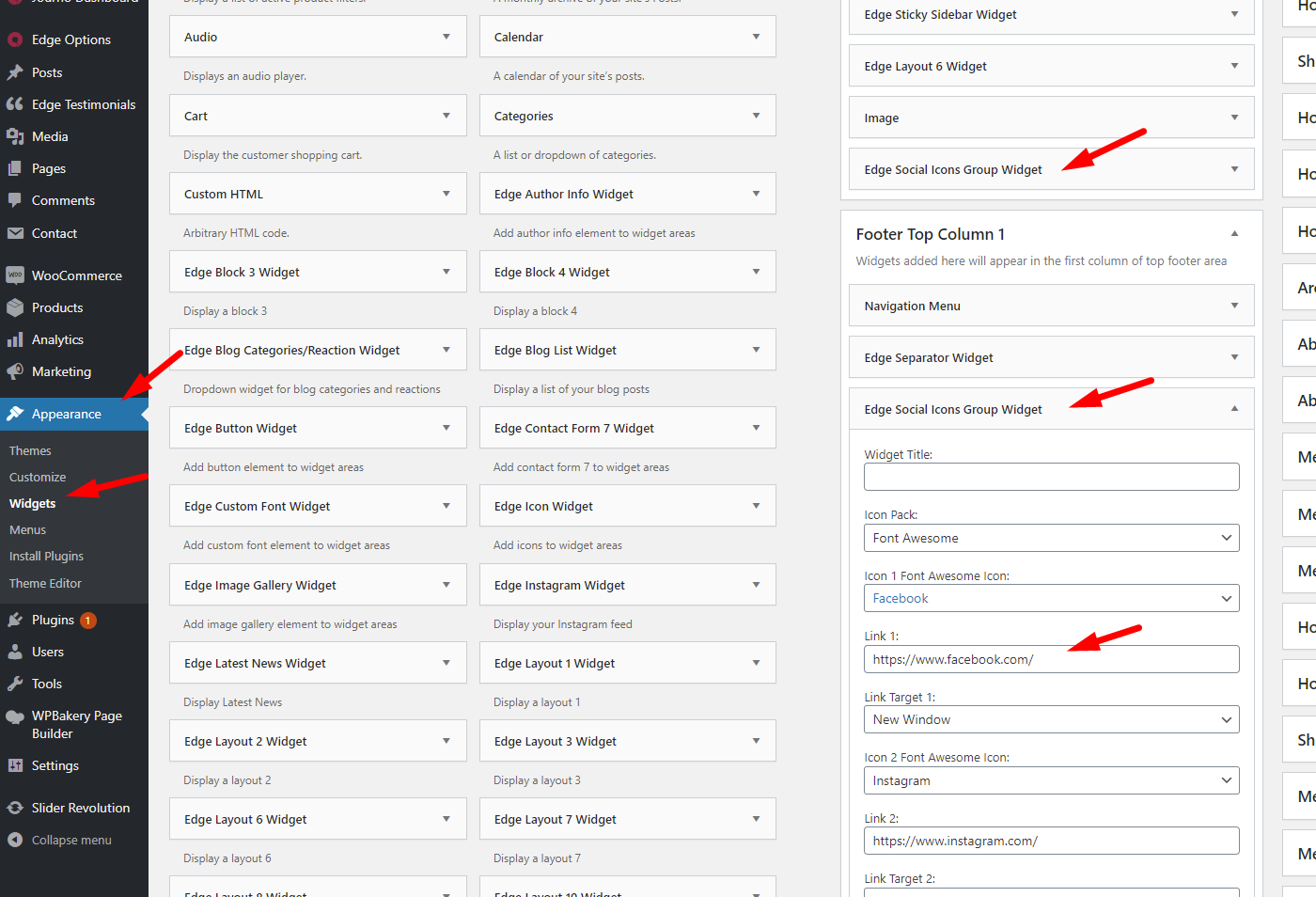Focus the Widget Title input field

pyautogui.click(x=1051, y=477)
